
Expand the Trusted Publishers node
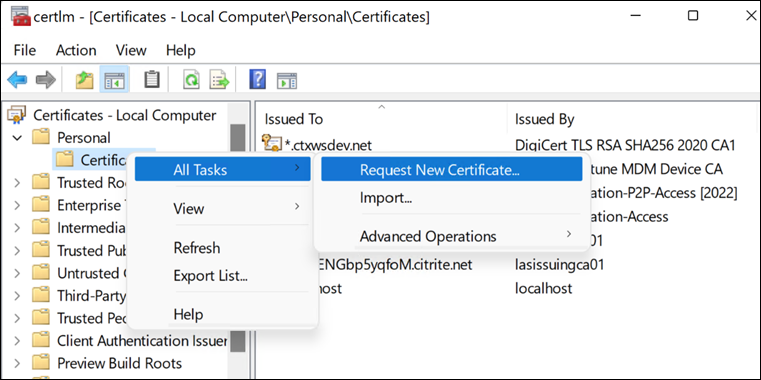(17, 251)
